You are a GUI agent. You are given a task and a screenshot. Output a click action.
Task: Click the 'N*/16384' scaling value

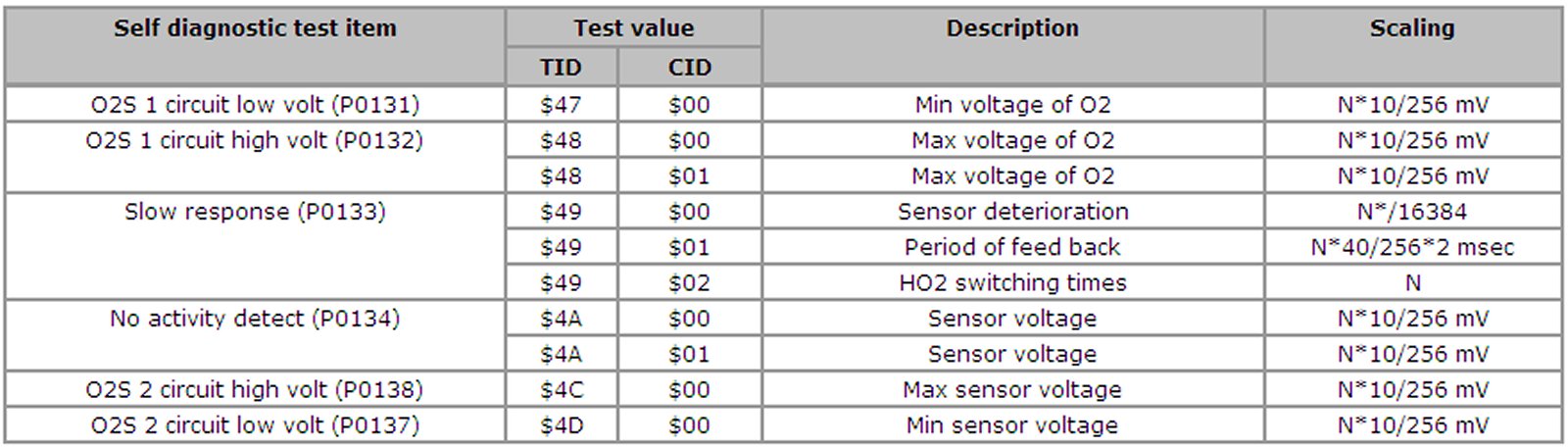(x=1411, y=212)
